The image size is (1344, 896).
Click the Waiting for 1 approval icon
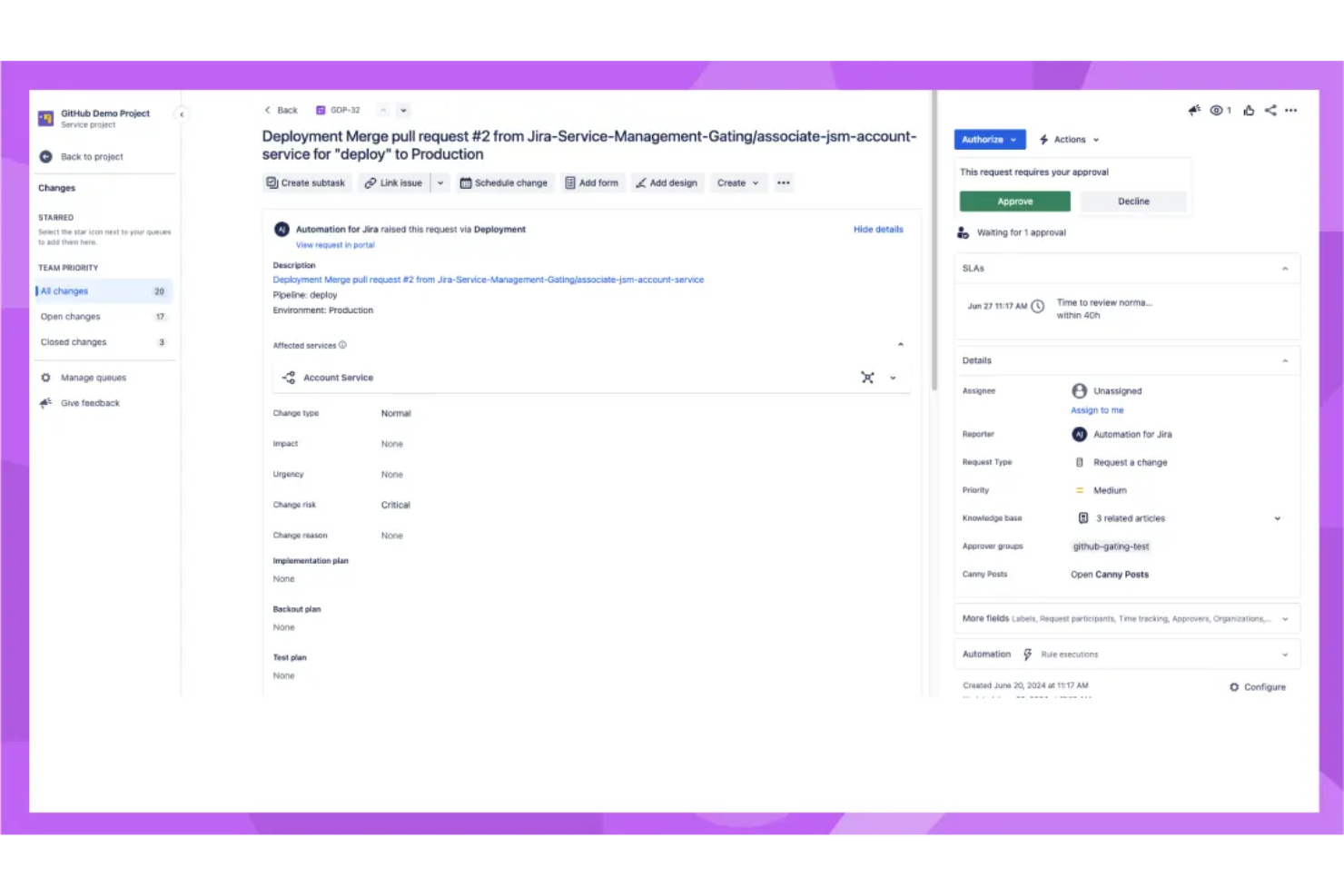963,233
